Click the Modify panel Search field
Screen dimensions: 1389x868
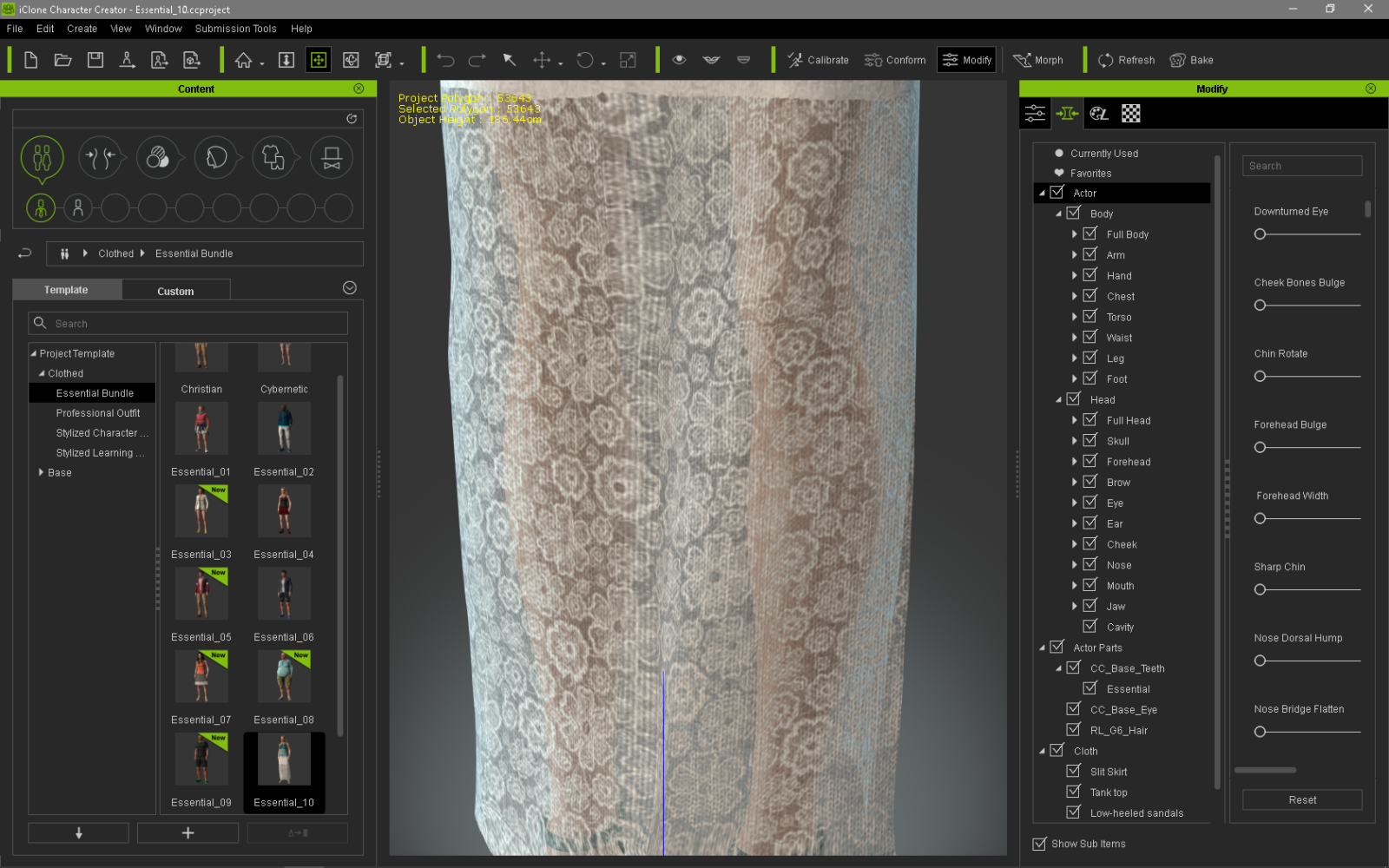click(1302, 166)
